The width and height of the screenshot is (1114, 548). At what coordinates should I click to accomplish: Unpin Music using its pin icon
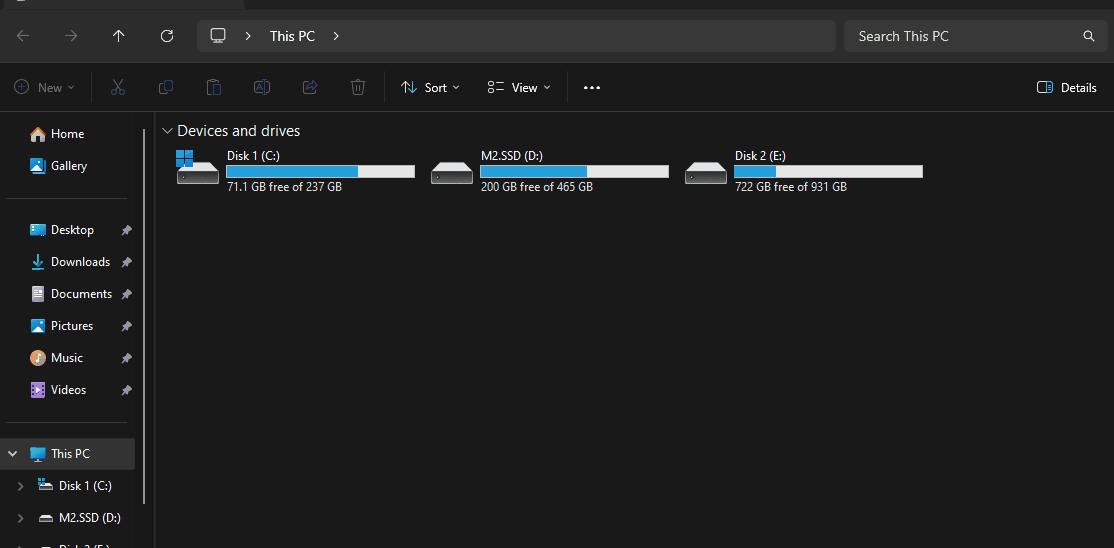click(126, 358)
